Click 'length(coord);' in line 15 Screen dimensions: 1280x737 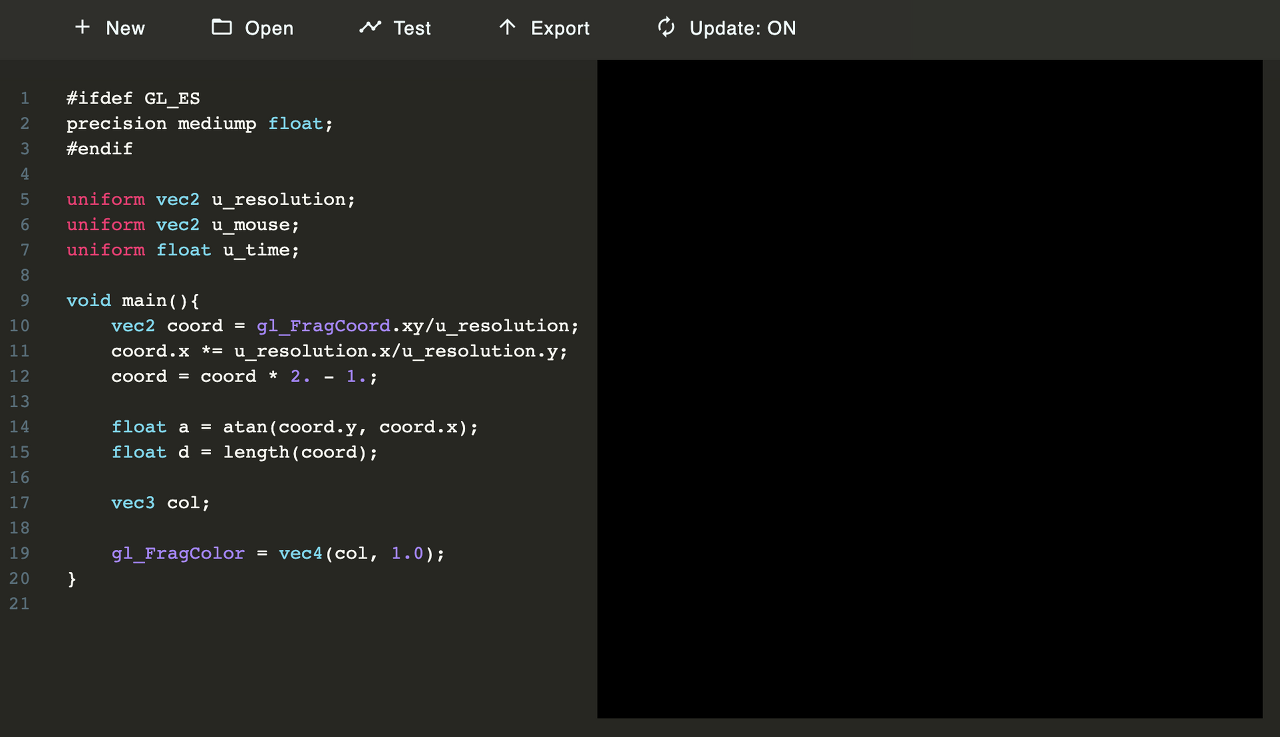pos(301,452)
